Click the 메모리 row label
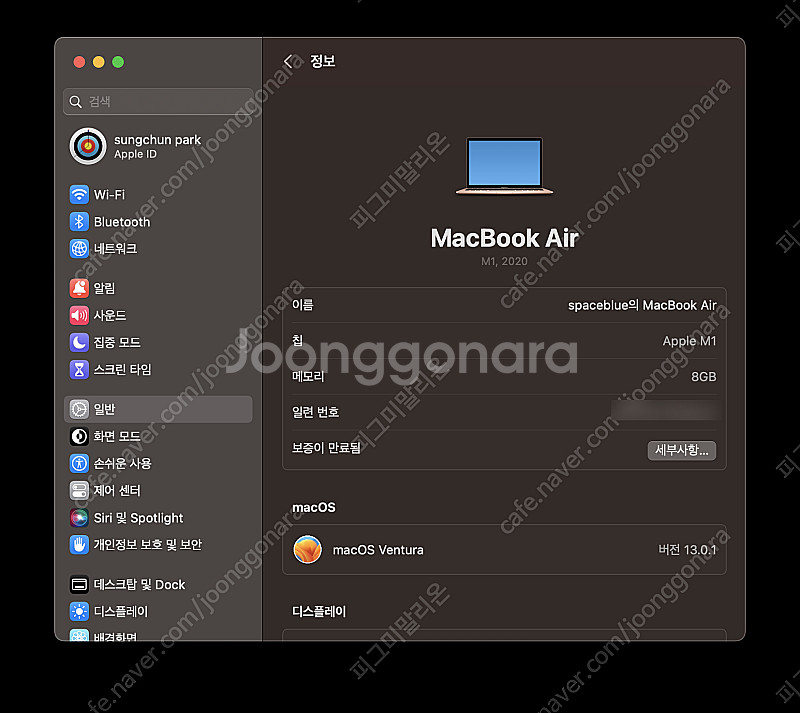The height and width of the screenshot is (713, 800). point(308,376)
